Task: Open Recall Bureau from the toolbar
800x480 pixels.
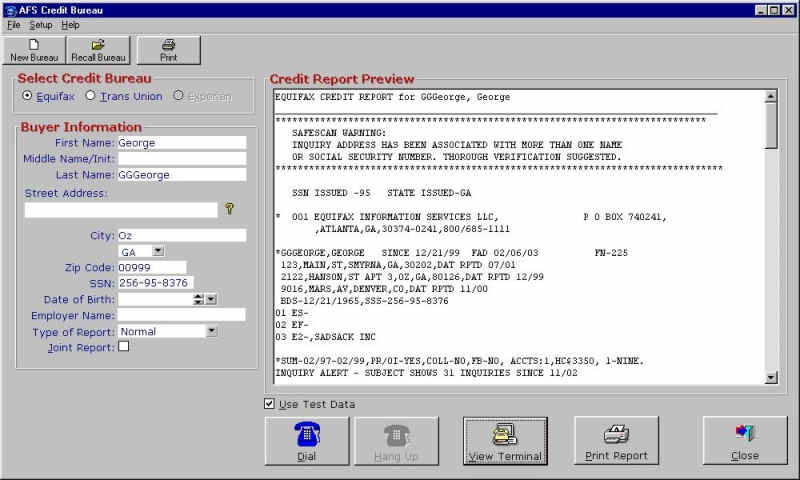Action: [x=98, y=50]
